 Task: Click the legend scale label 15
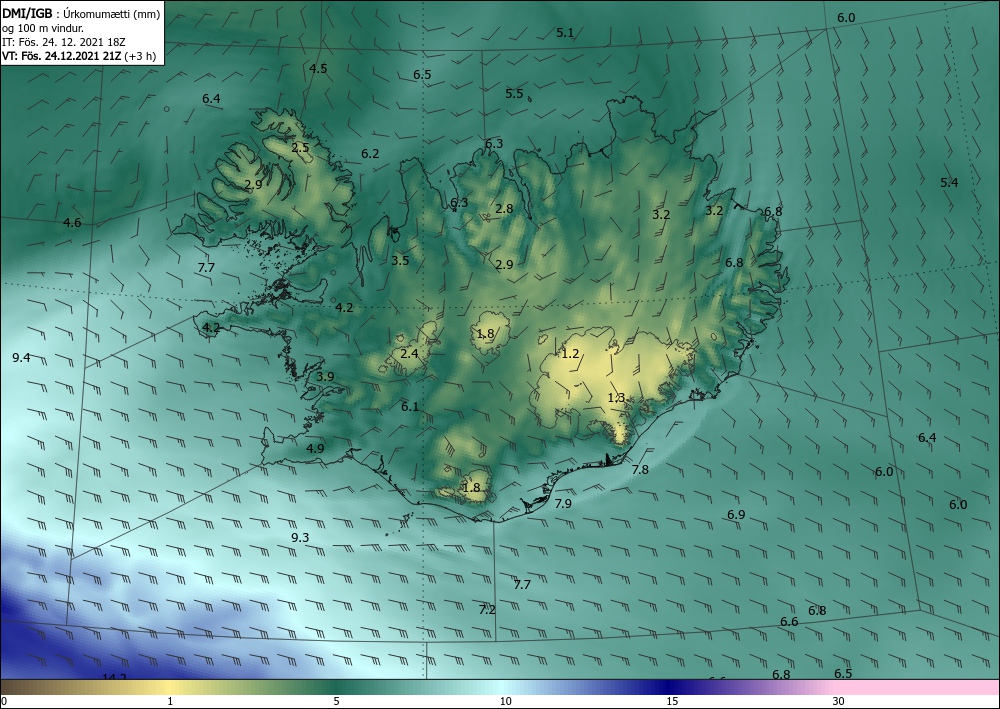(672, 702)
